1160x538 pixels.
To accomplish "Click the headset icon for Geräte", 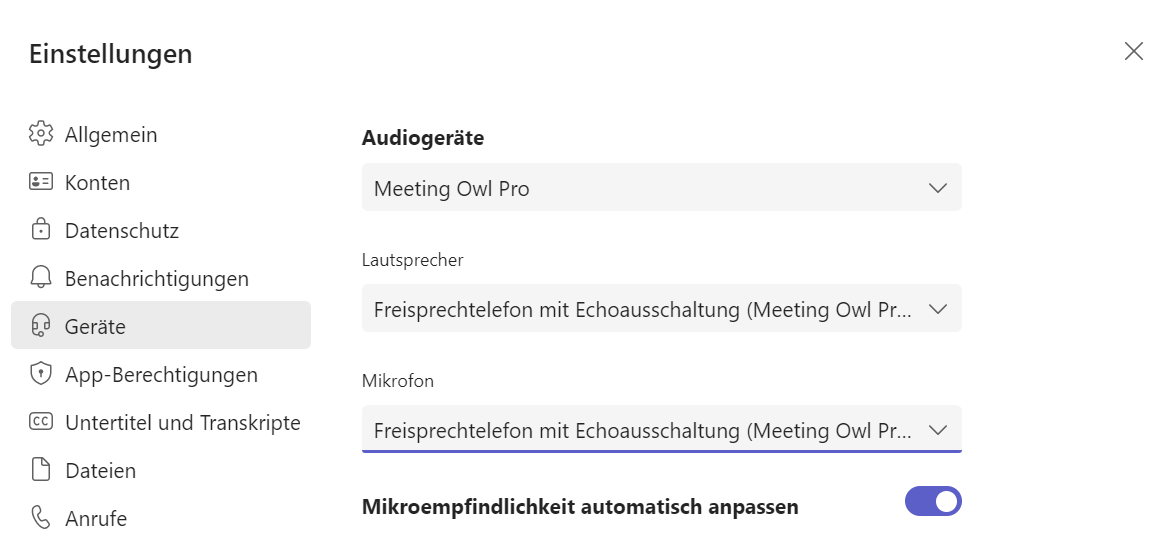I will click(x=40, y=326).
